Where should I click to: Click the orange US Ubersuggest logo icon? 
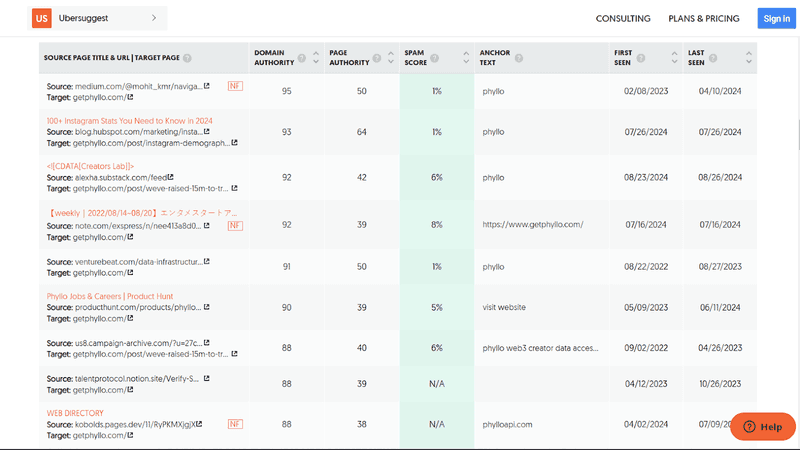click(41, 18)
